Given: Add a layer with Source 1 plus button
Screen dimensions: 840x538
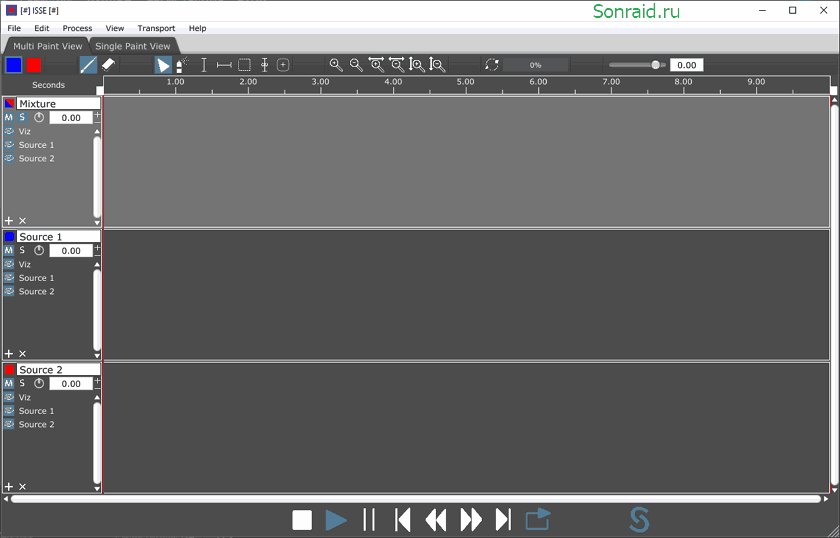Looking at the screenshot, I should tap(9, 354).
